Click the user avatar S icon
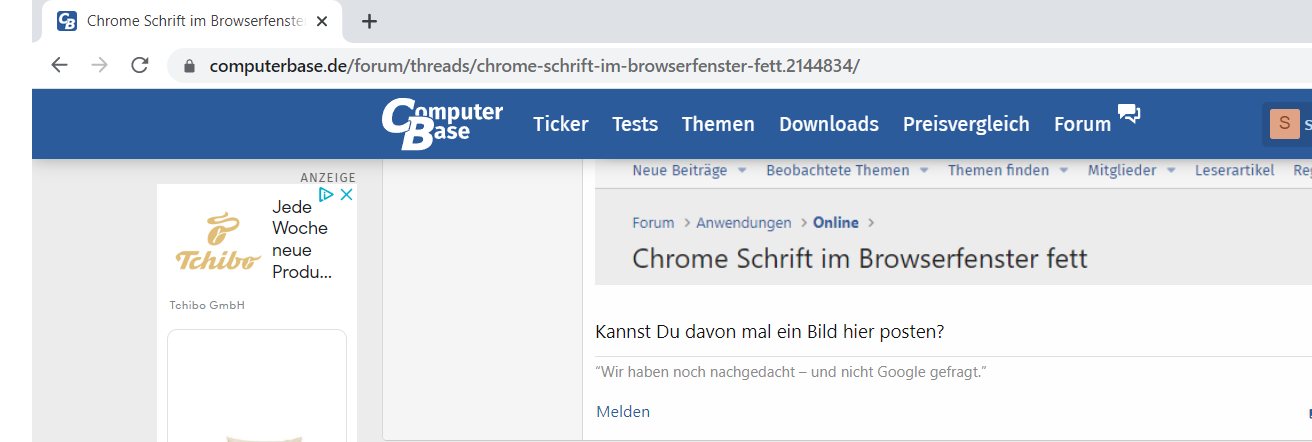Viewport: 1312px width, 442px height. pyautogui.click(x=1285, y=124)
